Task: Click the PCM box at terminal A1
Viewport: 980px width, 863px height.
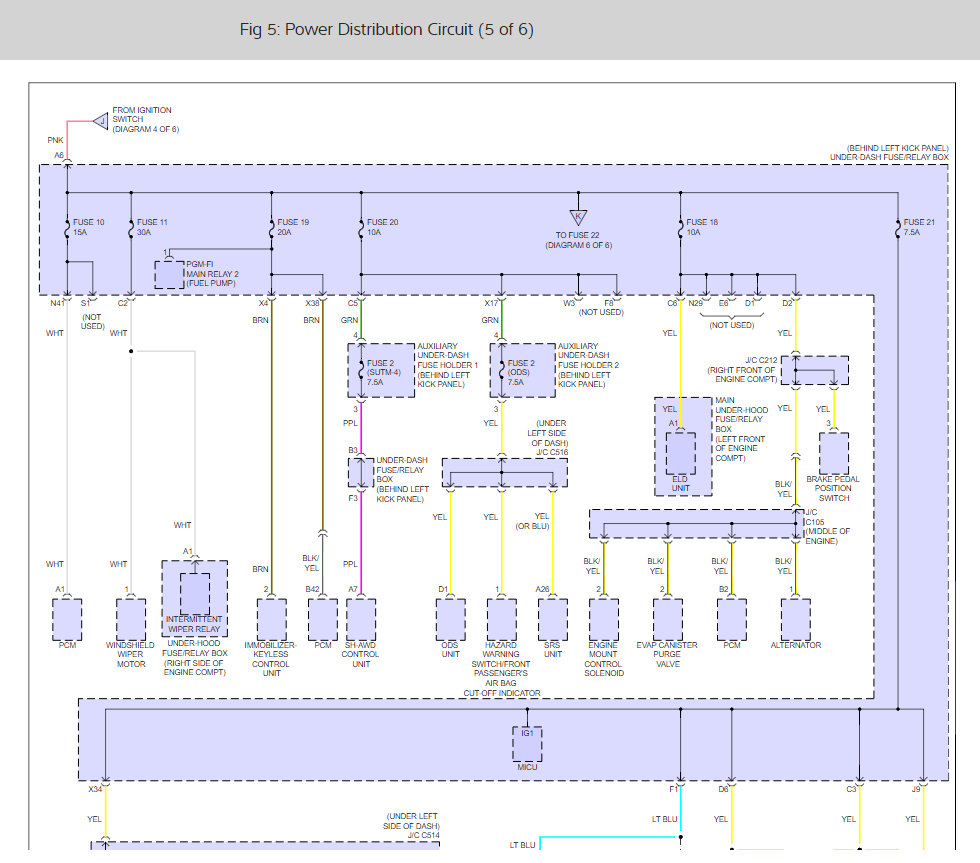Action: [67, 620]
